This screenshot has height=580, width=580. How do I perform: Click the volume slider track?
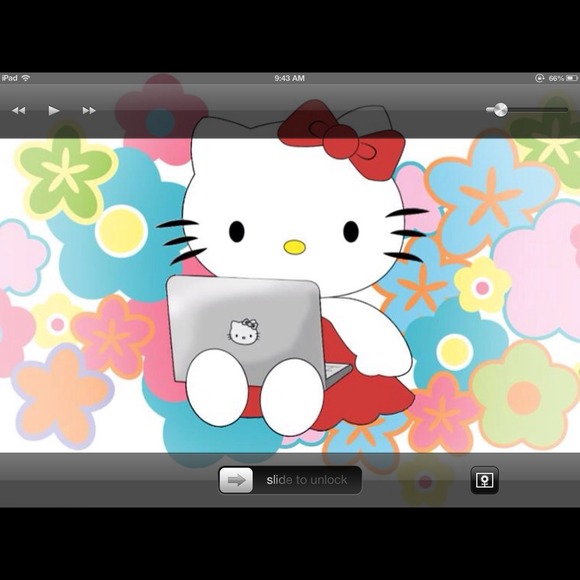coord(527,109)
